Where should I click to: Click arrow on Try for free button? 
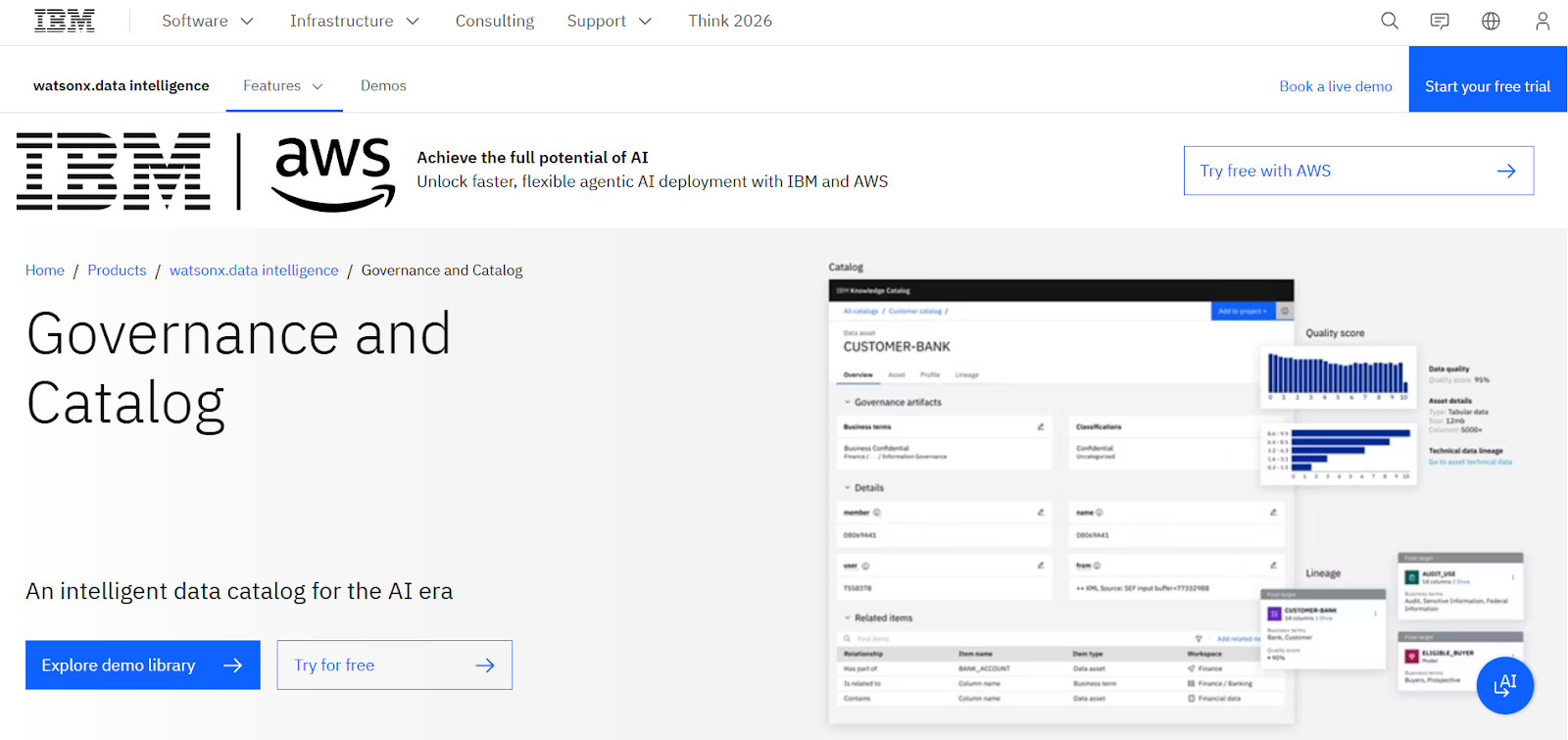click(x=485, y=666)
